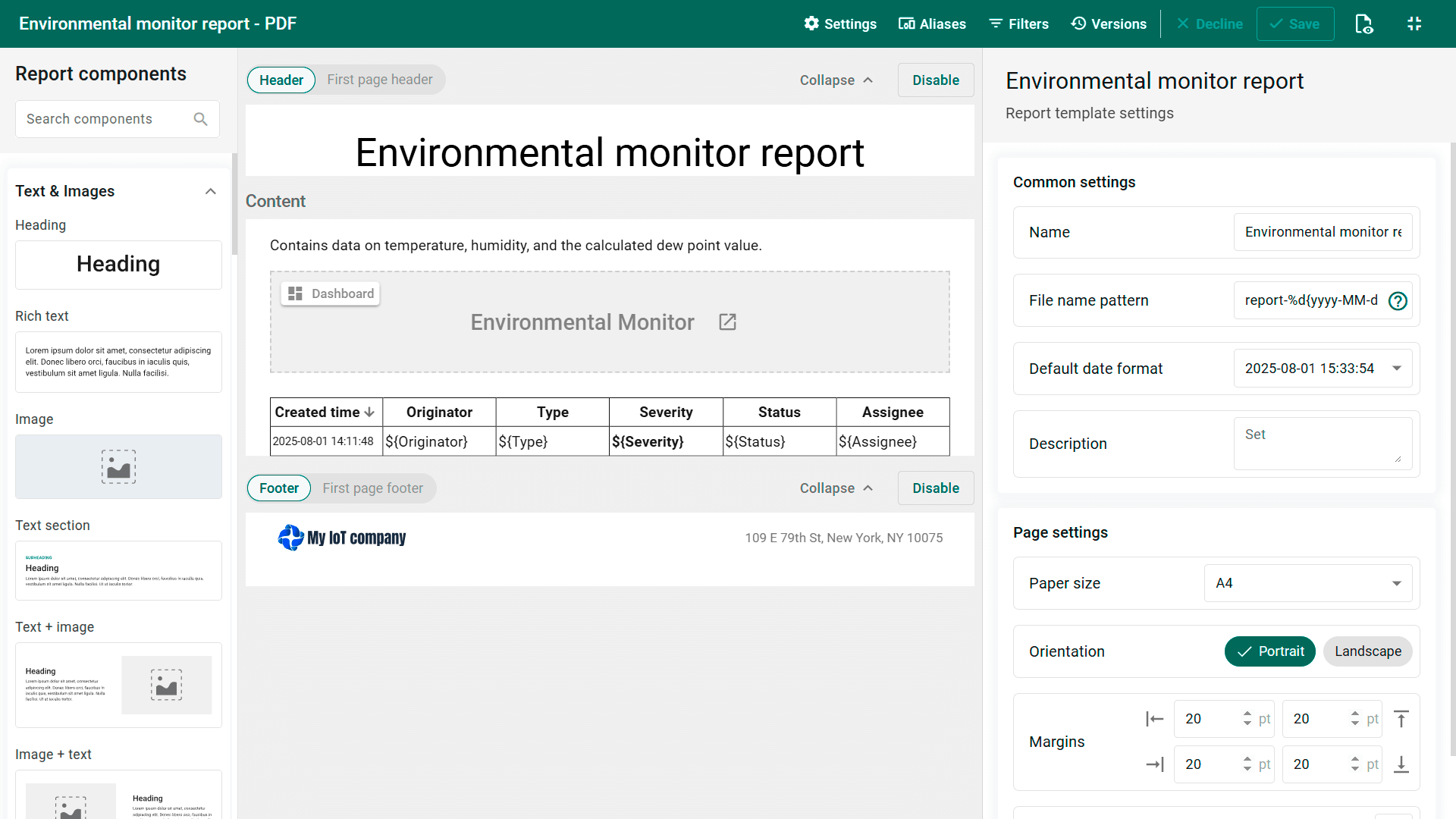
Task: Switch to First page footer tab
Action: [372, 488]
